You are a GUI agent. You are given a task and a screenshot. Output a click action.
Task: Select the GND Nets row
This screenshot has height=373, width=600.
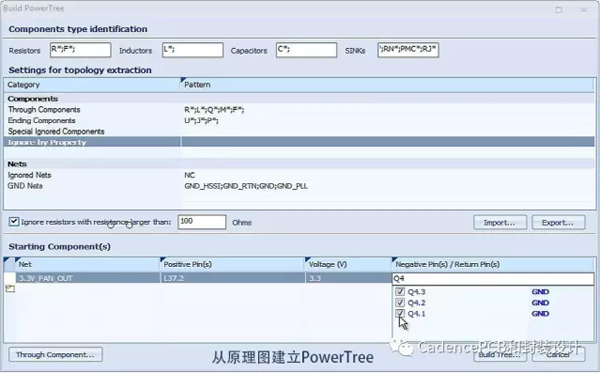click(299, 186)
